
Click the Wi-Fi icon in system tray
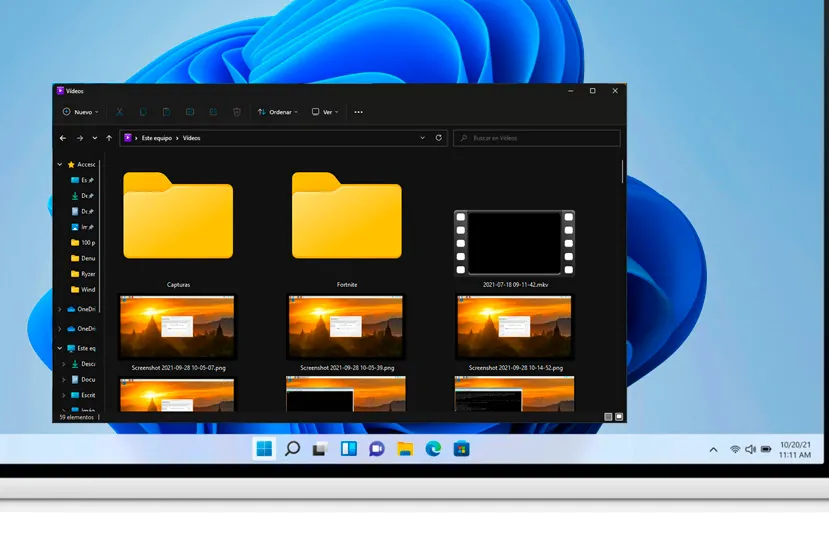pyautogui.click(x=735, y=449)
